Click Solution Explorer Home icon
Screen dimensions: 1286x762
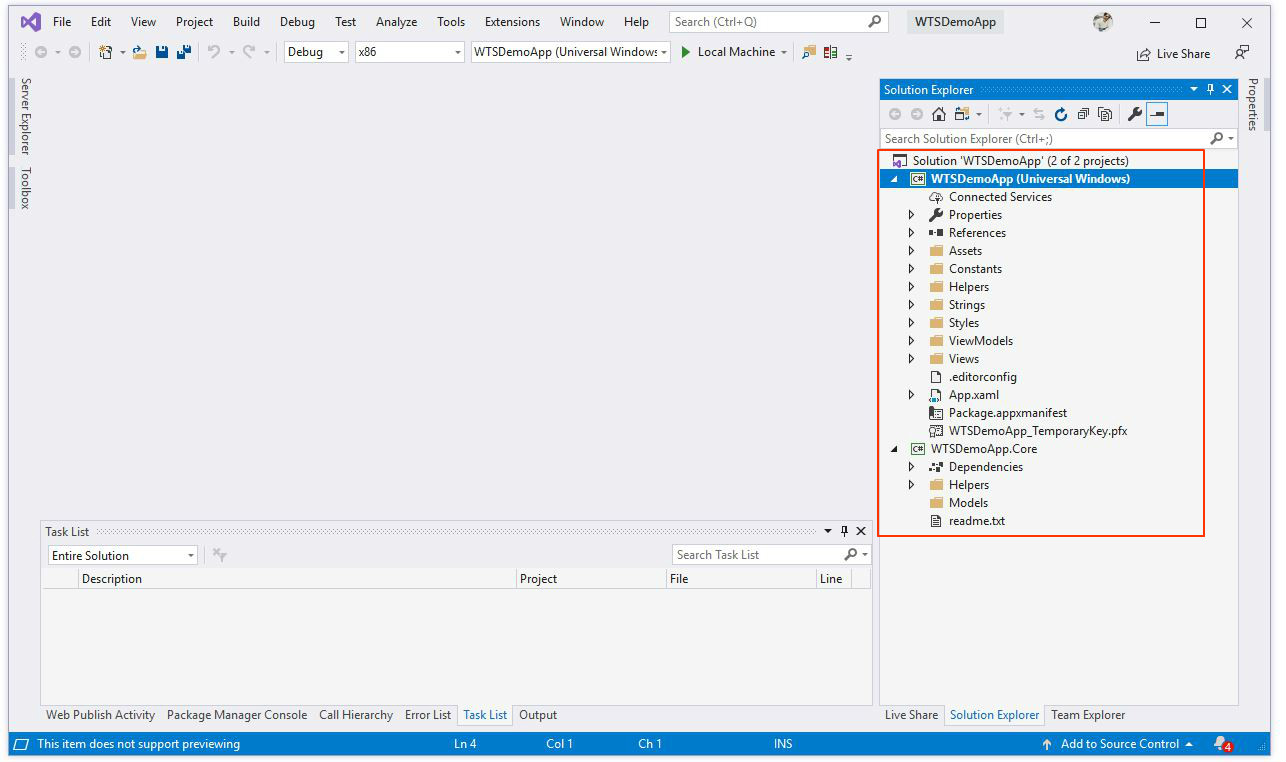tap(938, 114)
